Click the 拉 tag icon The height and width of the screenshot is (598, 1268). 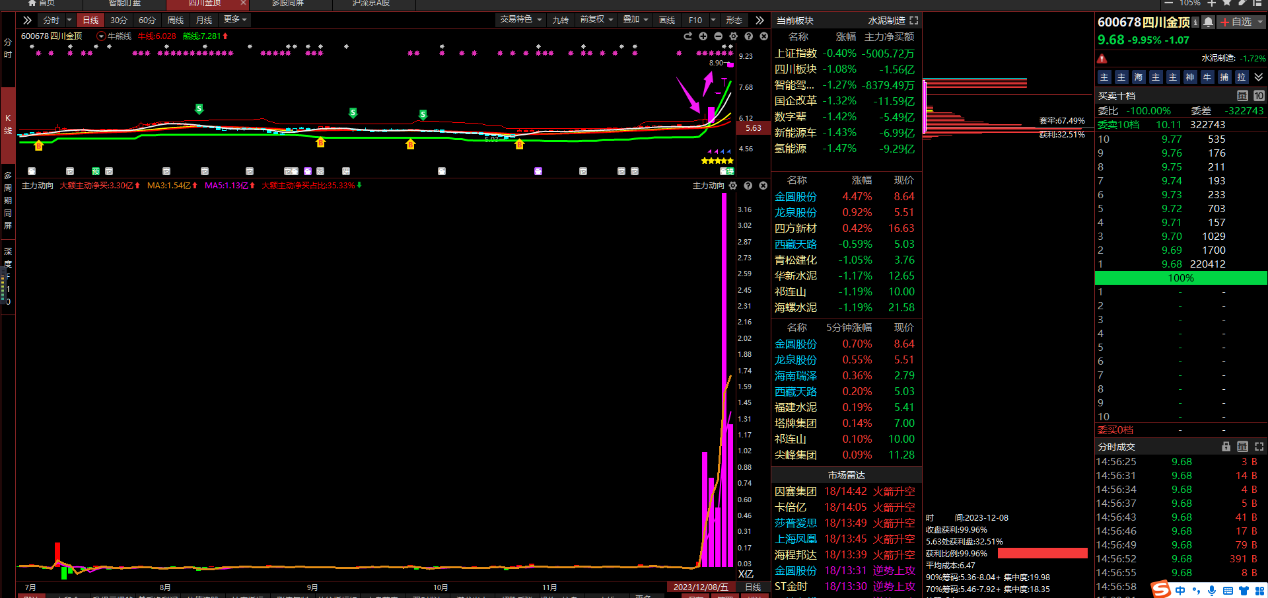[x=1241, y=77]
